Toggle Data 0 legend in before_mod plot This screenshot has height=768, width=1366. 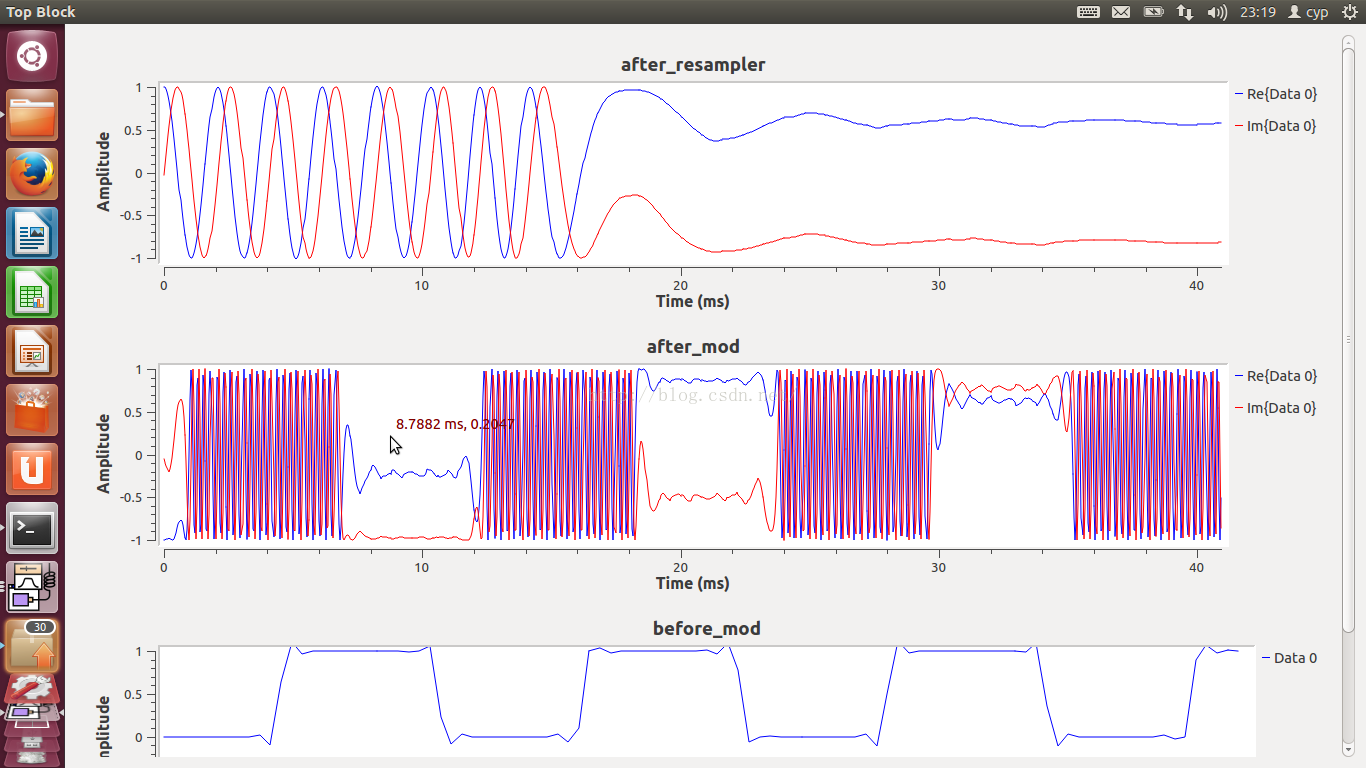point(1289,658)
